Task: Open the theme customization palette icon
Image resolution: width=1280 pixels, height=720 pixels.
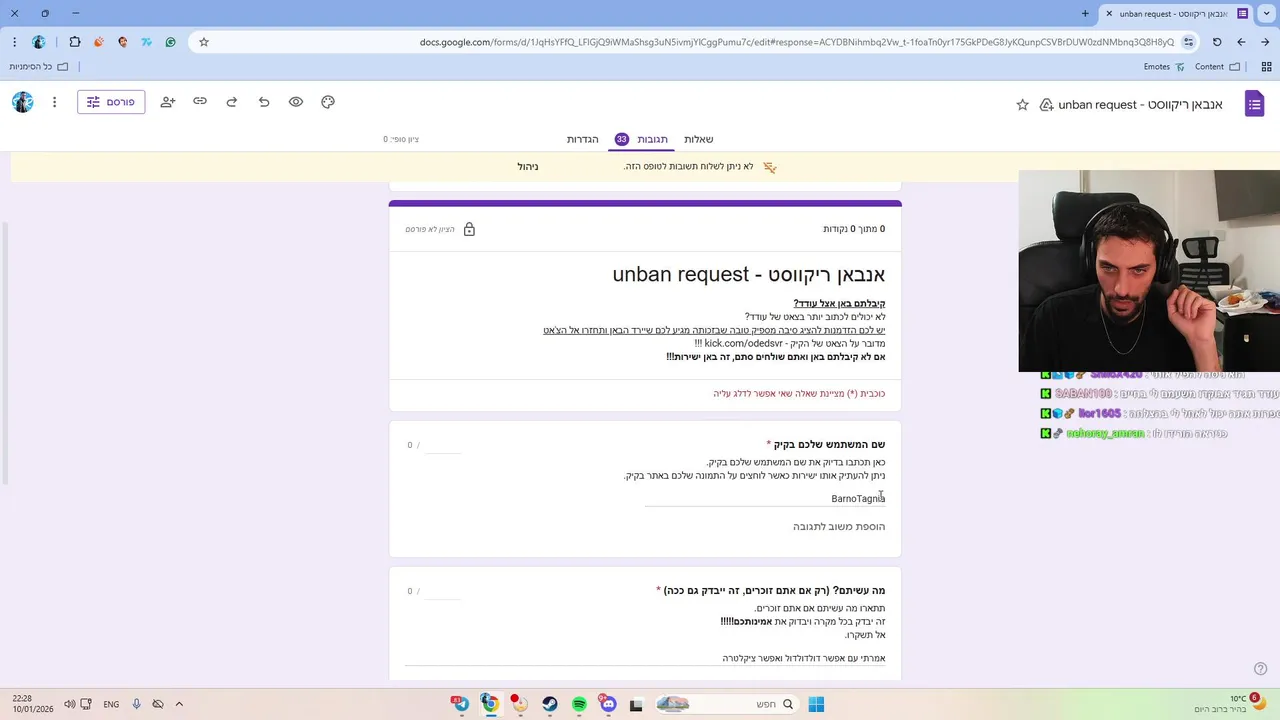Action: (x=328, y=102)
